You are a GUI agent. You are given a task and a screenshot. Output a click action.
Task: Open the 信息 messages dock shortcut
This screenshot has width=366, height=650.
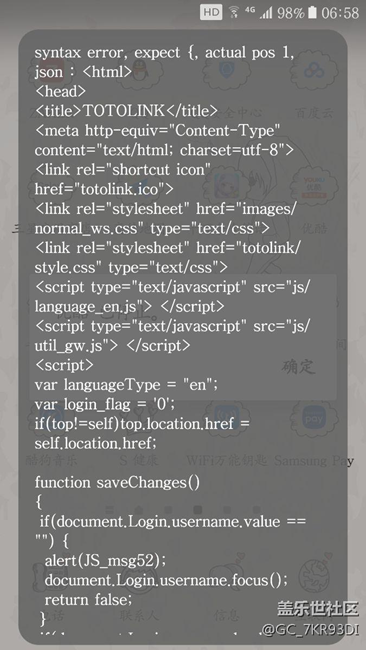(226, 615)
